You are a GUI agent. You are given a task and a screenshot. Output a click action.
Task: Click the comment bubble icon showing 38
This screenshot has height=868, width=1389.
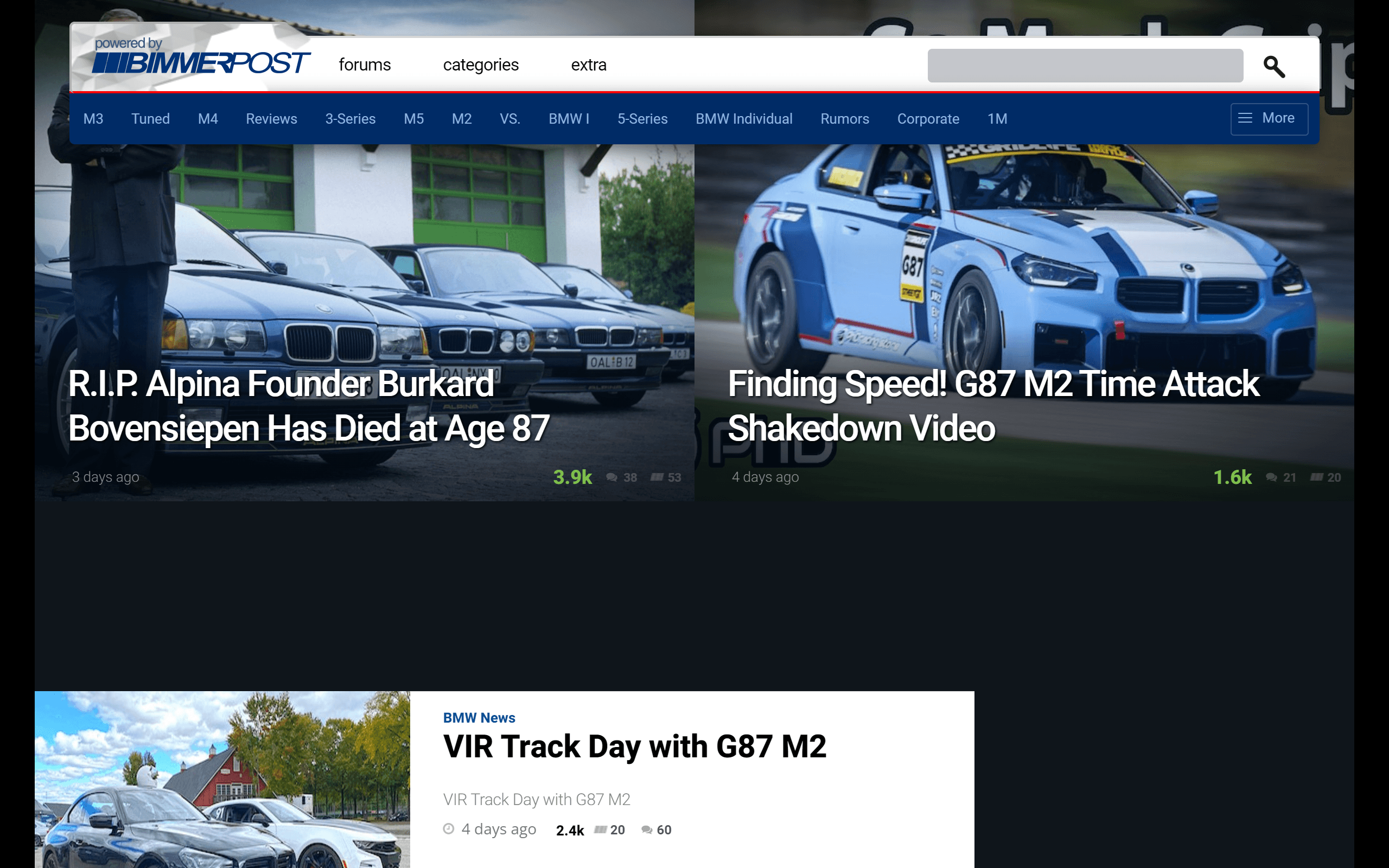point(612,477)
